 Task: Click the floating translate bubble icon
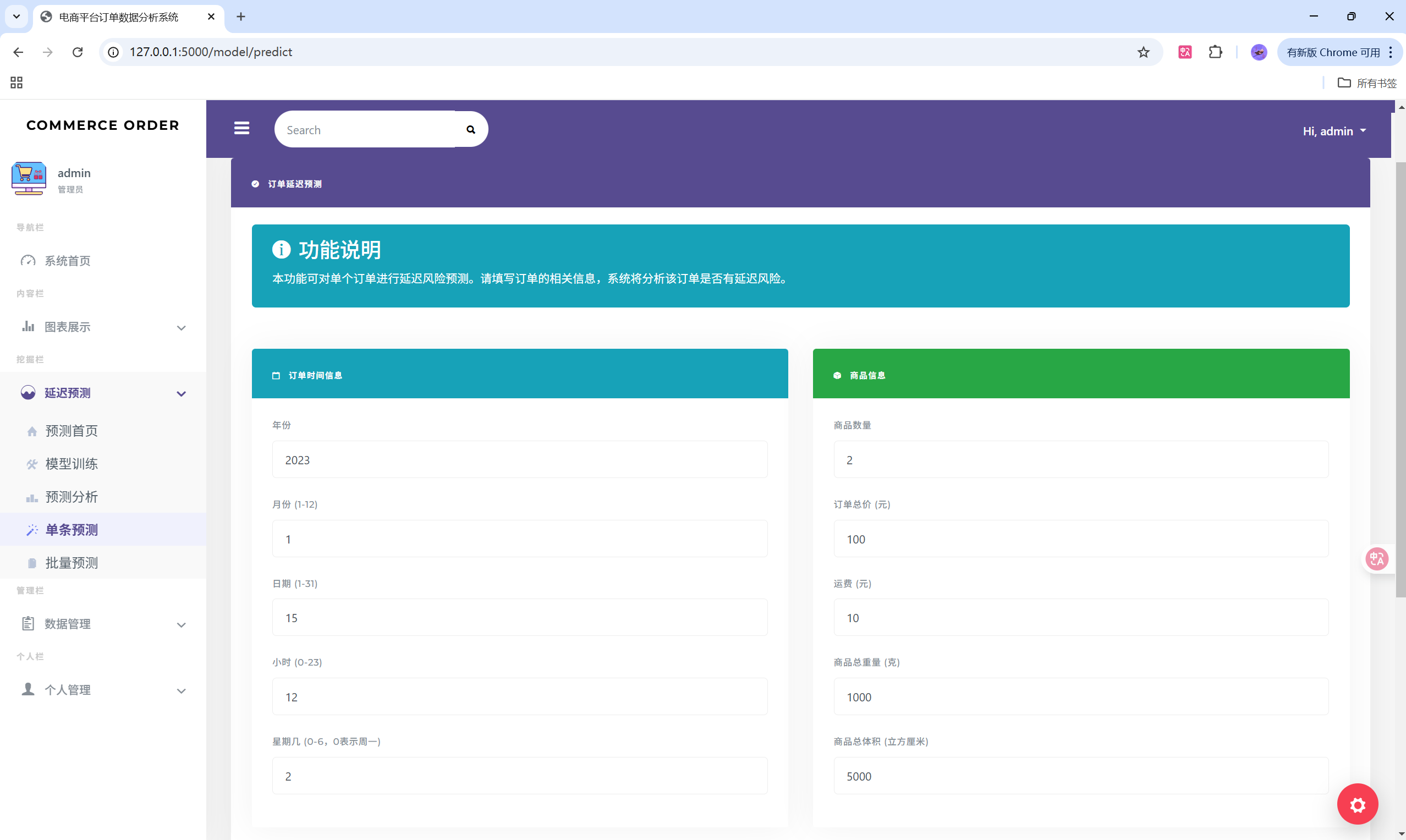[1376, 559]
